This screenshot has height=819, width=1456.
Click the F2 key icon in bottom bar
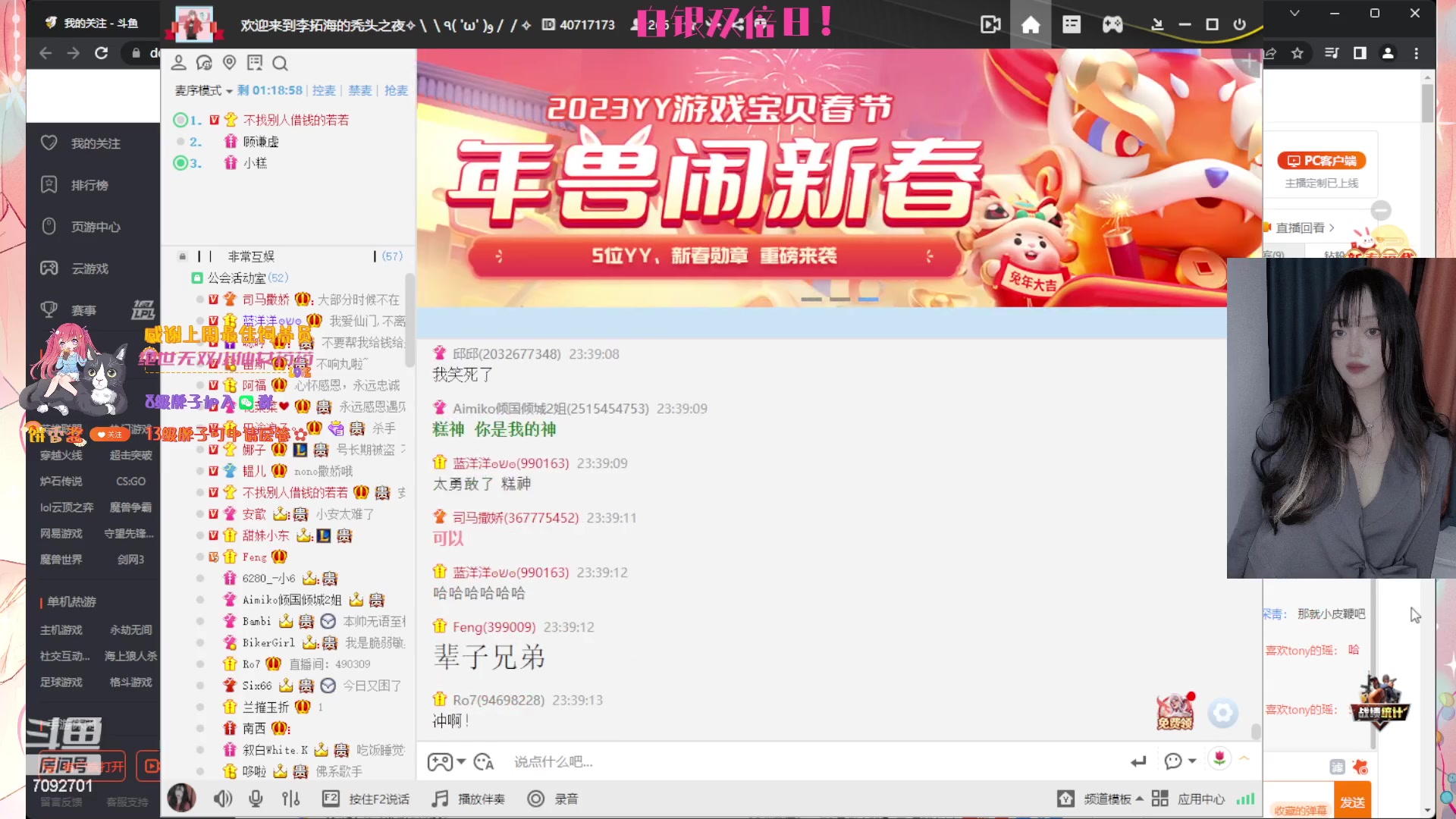pos(331,799)
